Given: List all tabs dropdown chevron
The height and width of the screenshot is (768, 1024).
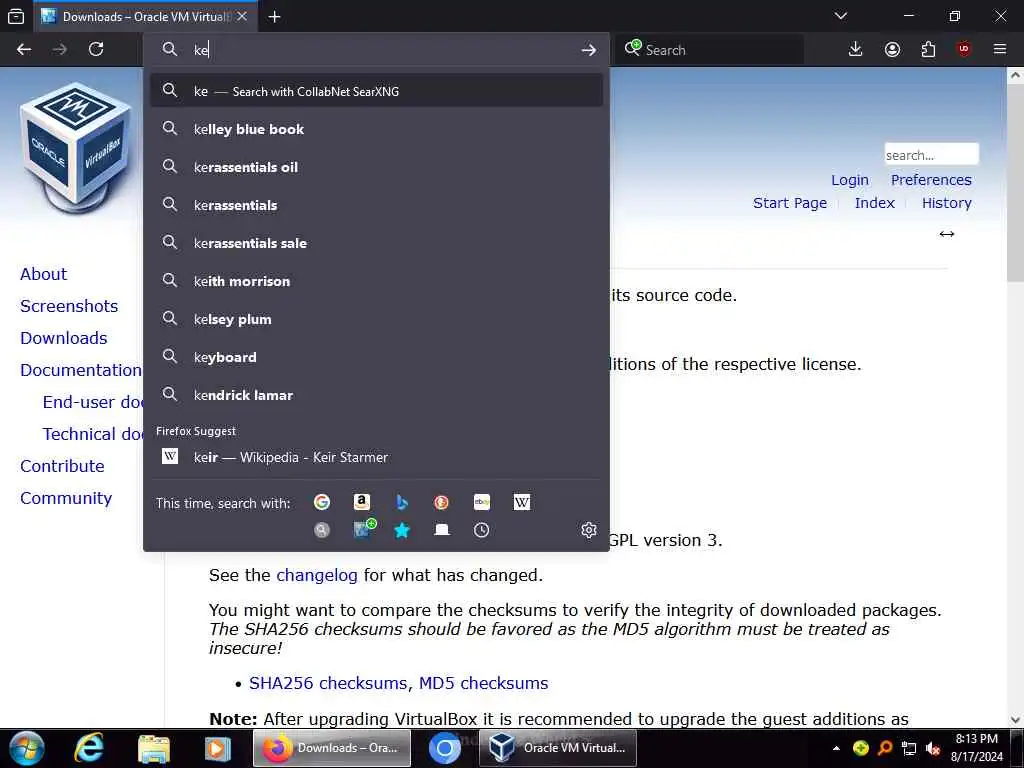Looking at the screenshot, I should point(841,16).
